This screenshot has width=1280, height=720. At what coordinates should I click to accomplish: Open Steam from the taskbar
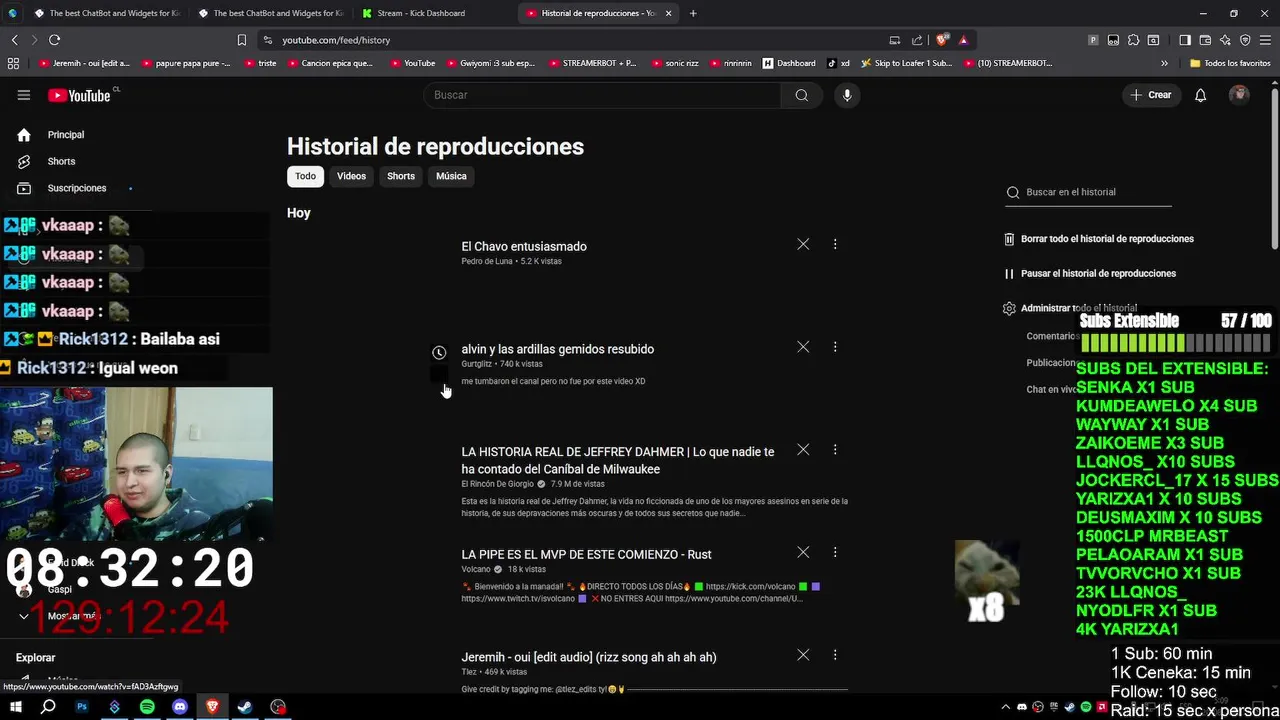pos(245,707)
